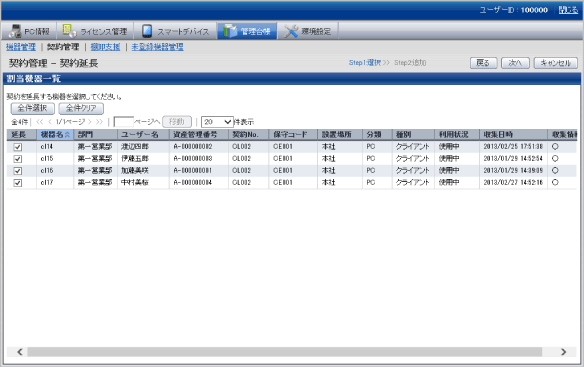Uncheck the 延長 checkbox for cl17
This screenshot has height=367, width=584.
pyautogui.click(x=18, y=183)
